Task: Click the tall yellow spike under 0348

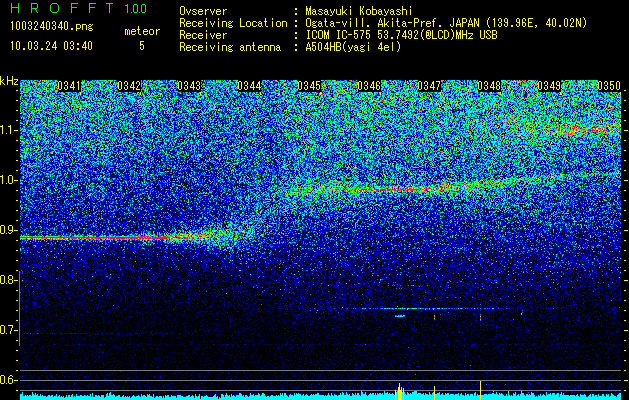Action: [x=480, y=390]
